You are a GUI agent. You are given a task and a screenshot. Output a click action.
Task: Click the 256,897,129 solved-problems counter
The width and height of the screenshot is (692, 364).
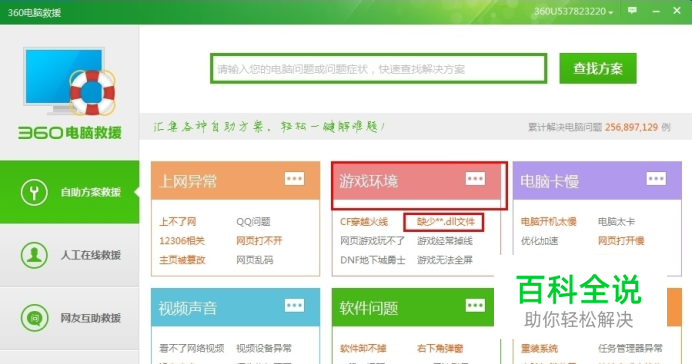click(632, 127)
